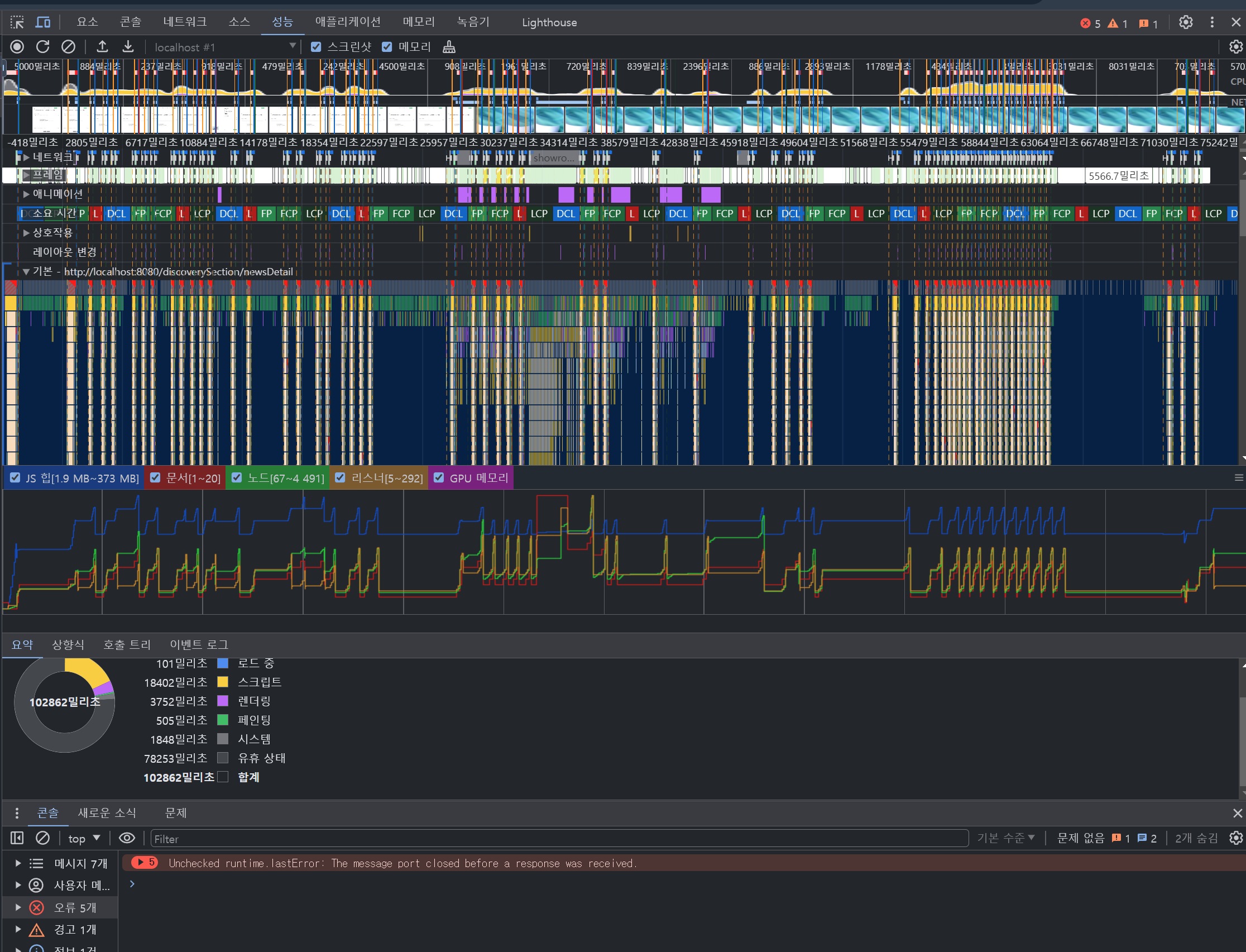Click the record performance button
This screenshot has height=952, width=1246.
17,46
